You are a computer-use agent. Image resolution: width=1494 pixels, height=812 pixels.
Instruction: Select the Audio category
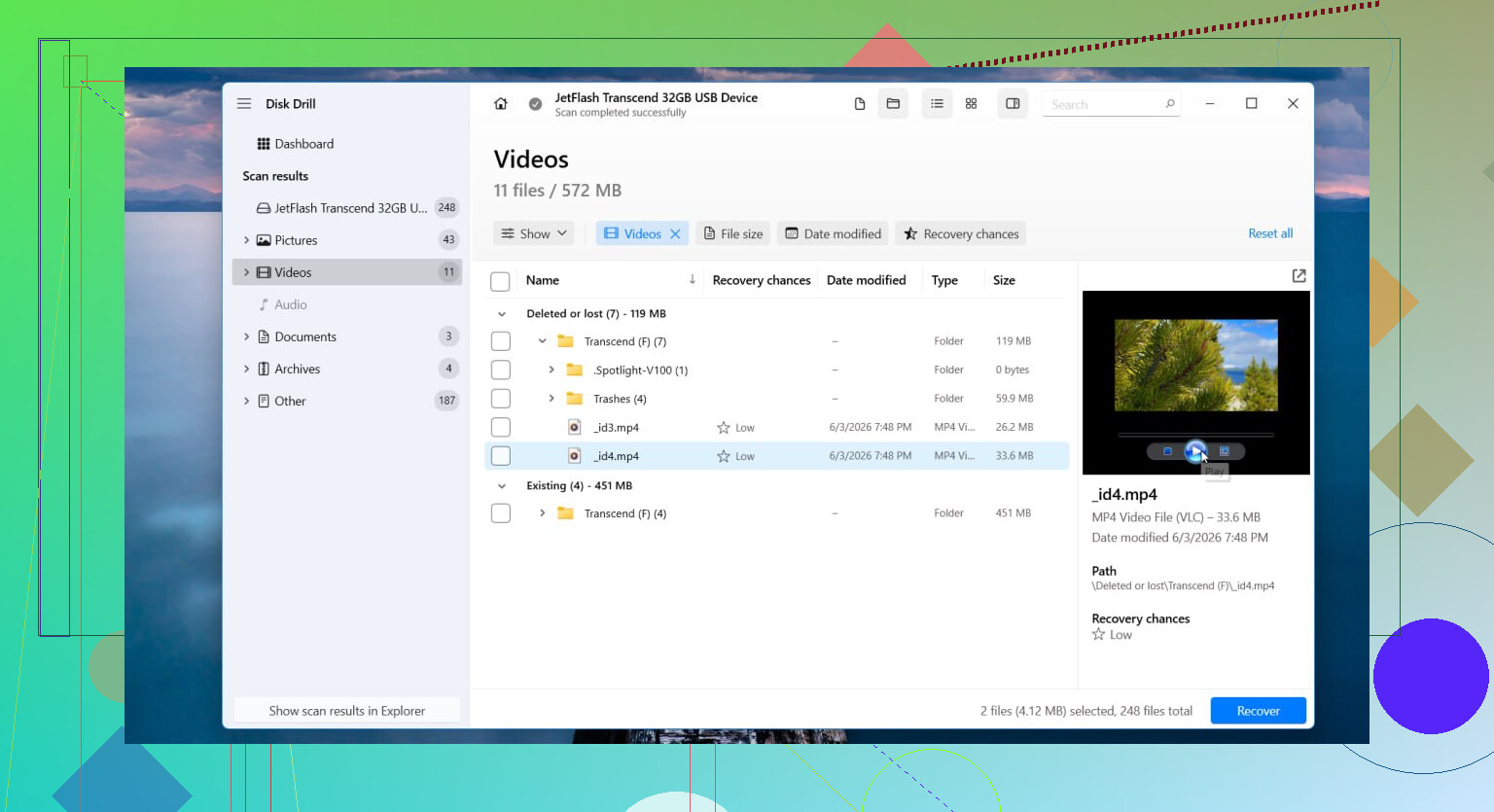pos(347,304)
